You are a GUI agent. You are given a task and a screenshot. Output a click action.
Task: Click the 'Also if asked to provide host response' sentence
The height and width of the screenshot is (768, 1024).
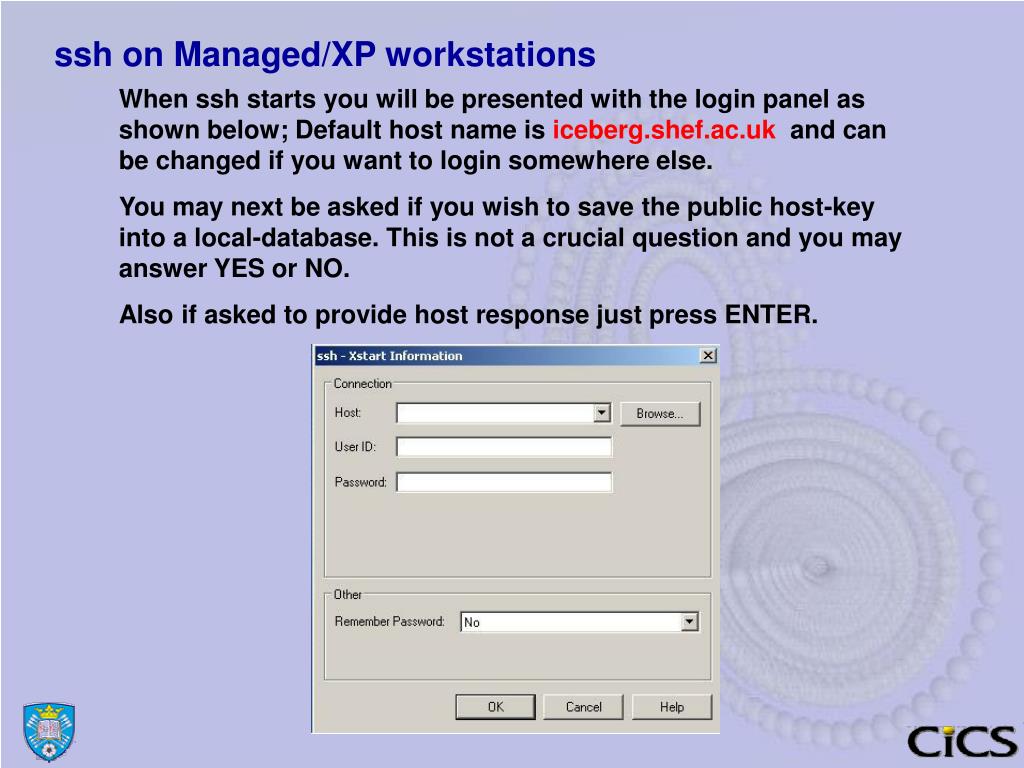468,315
